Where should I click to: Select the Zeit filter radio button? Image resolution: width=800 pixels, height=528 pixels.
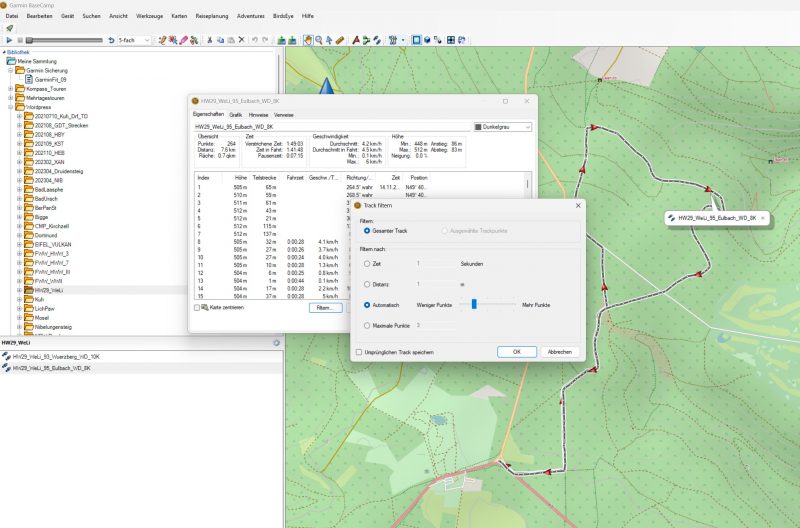click(x=367, y=264)
